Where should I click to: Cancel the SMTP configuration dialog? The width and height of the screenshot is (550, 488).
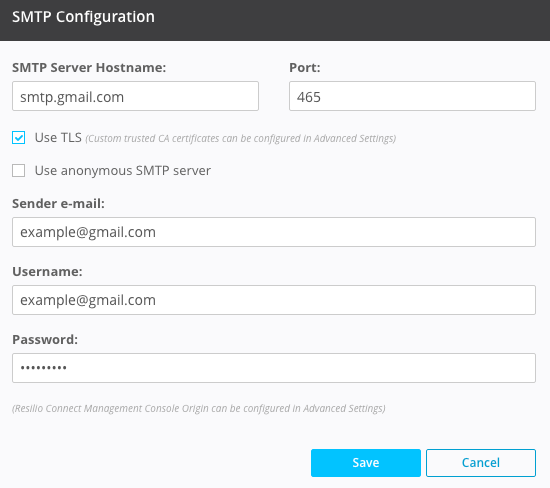[481, 463]
